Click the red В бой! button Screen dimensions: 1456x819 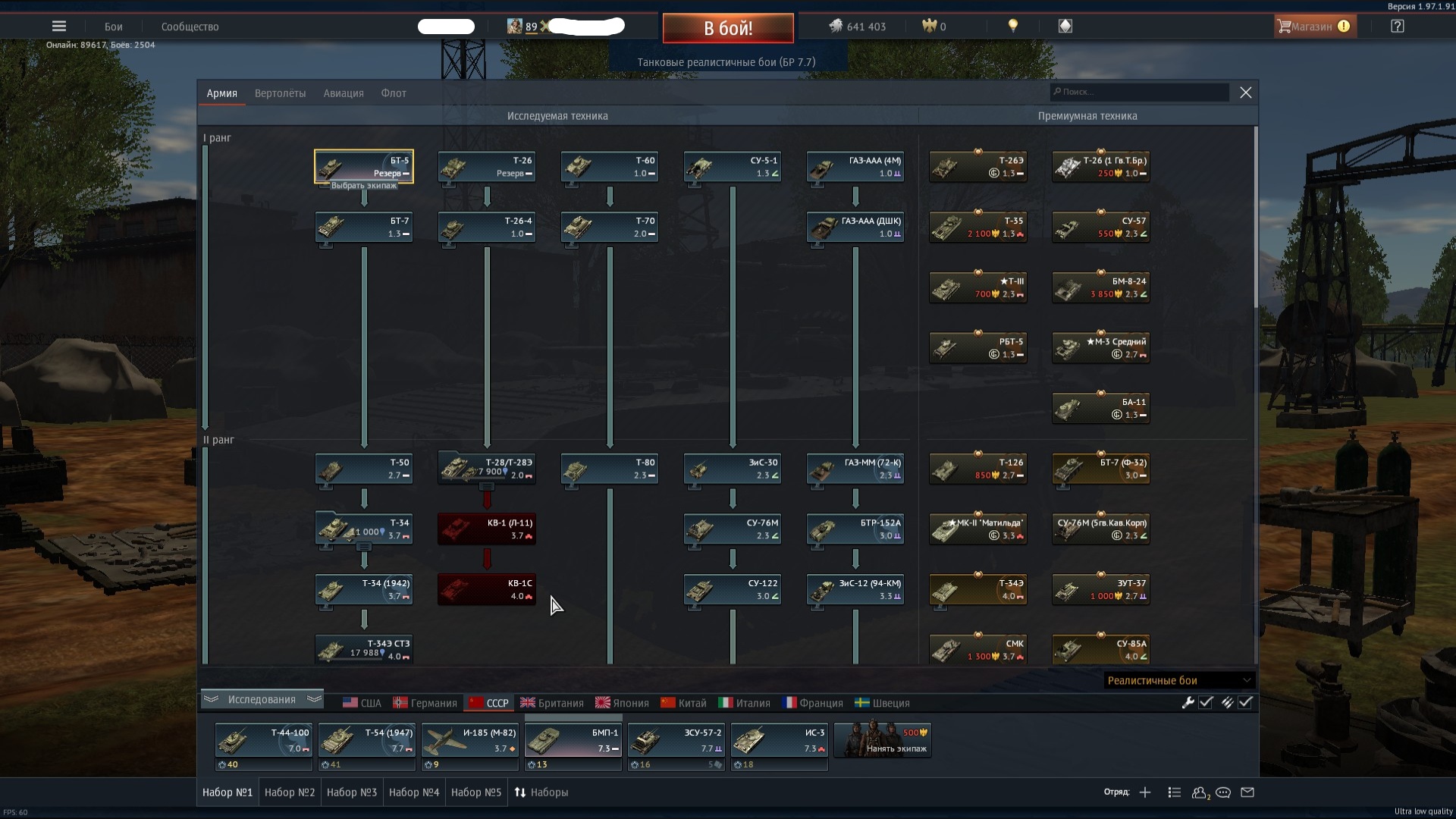tap(728, 28)
